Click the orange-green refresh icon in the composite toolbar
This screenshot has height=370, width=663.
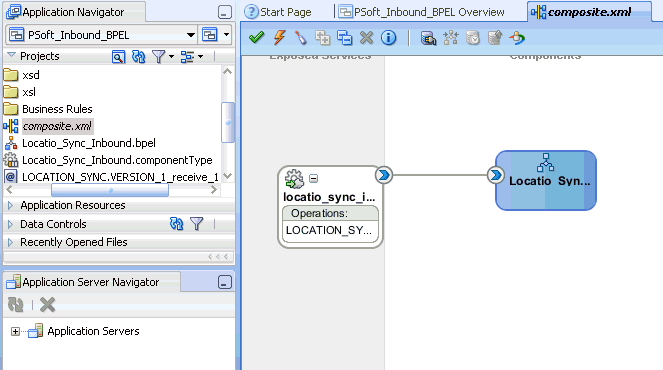[517, 38]
